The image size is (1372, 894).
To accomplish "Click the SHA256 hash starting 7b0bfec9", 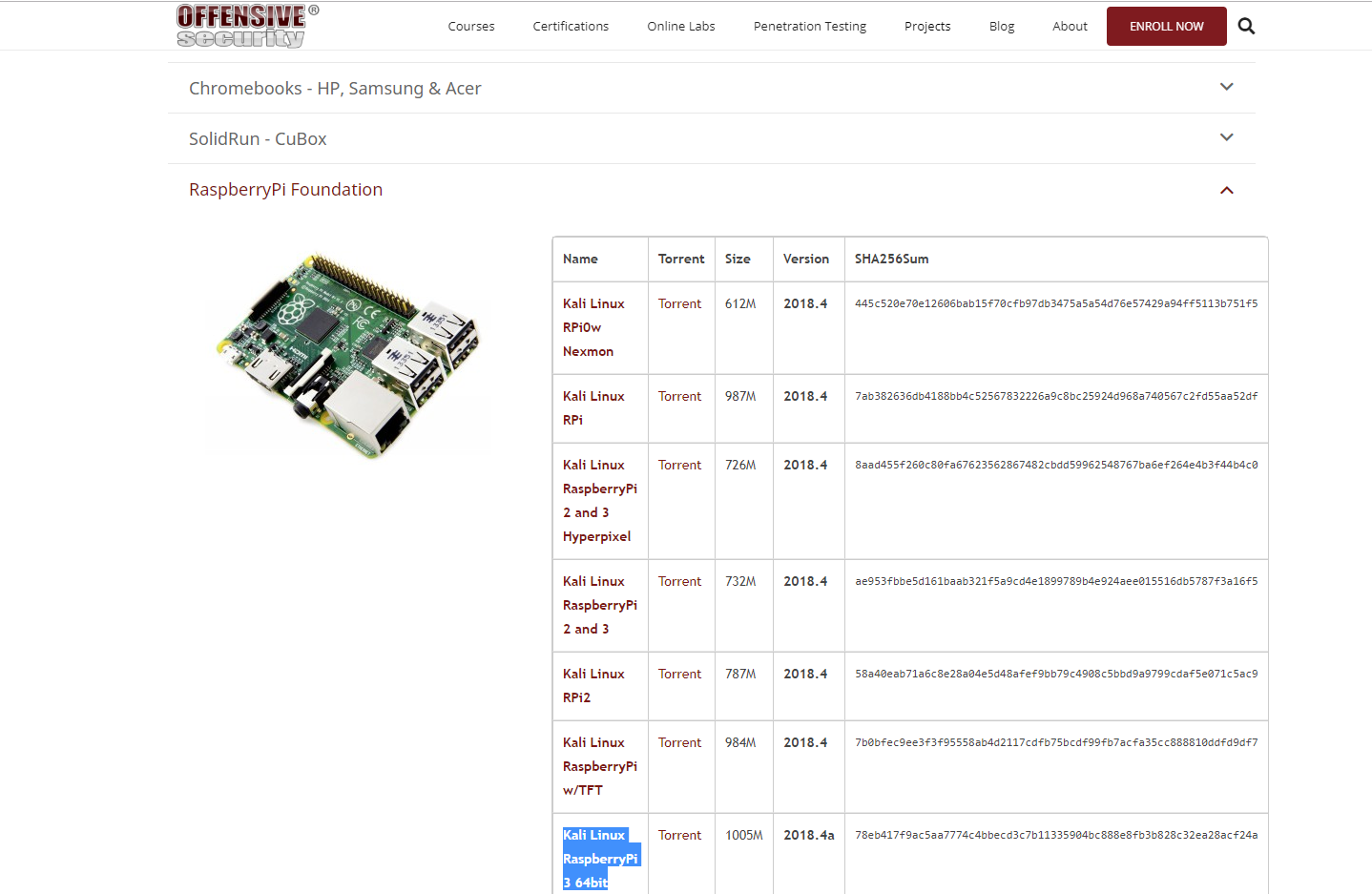I will click(1056, 742).
